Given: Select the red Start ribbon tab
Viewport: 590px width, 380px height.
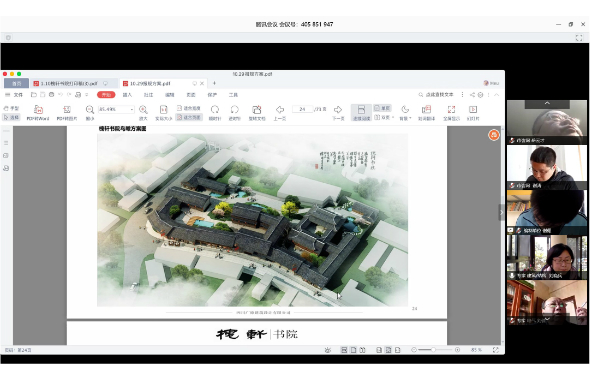Looking at the screenshot, I should click(106, 95).
